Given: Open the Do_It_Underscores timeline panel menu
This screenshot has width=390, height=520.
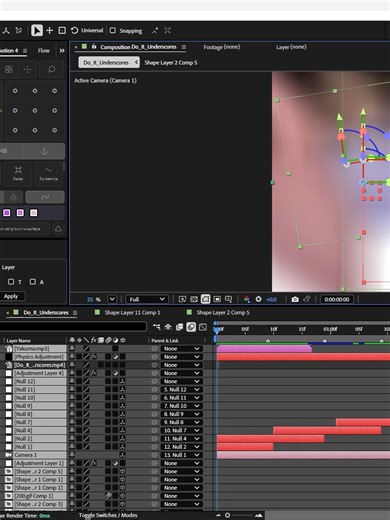Looking at the screenshot, I should [75, 313].
